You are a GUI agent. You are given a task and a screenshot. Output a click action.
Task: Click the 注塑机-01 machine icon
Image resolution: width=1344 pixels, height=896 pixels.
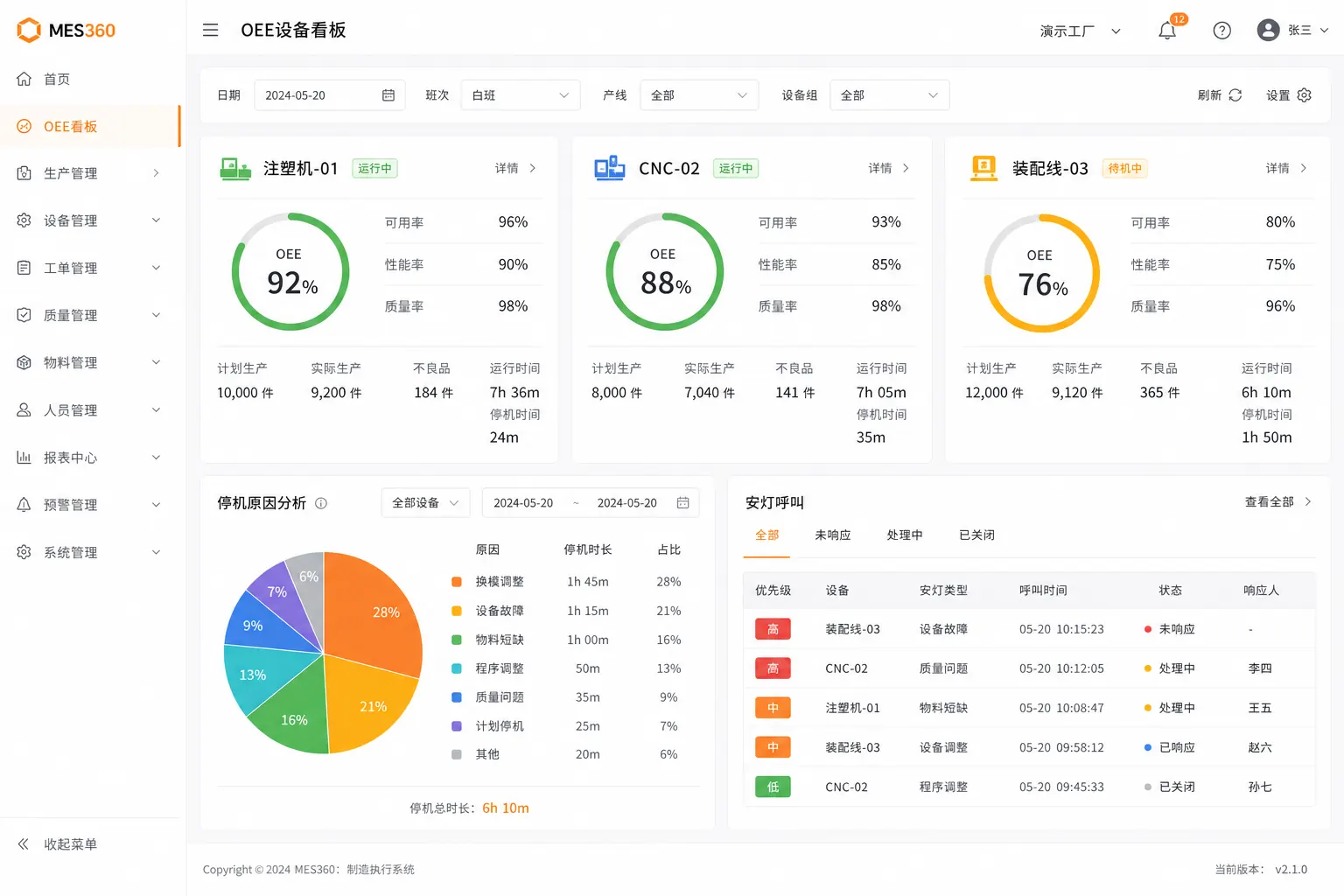click(x=235, y=168)
